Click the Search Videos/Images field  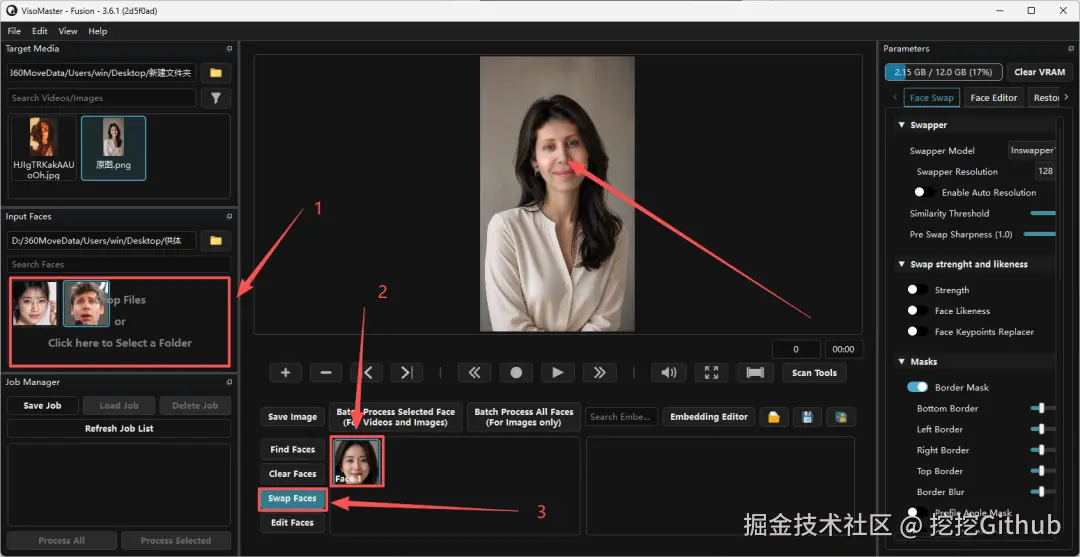(102, 98)
